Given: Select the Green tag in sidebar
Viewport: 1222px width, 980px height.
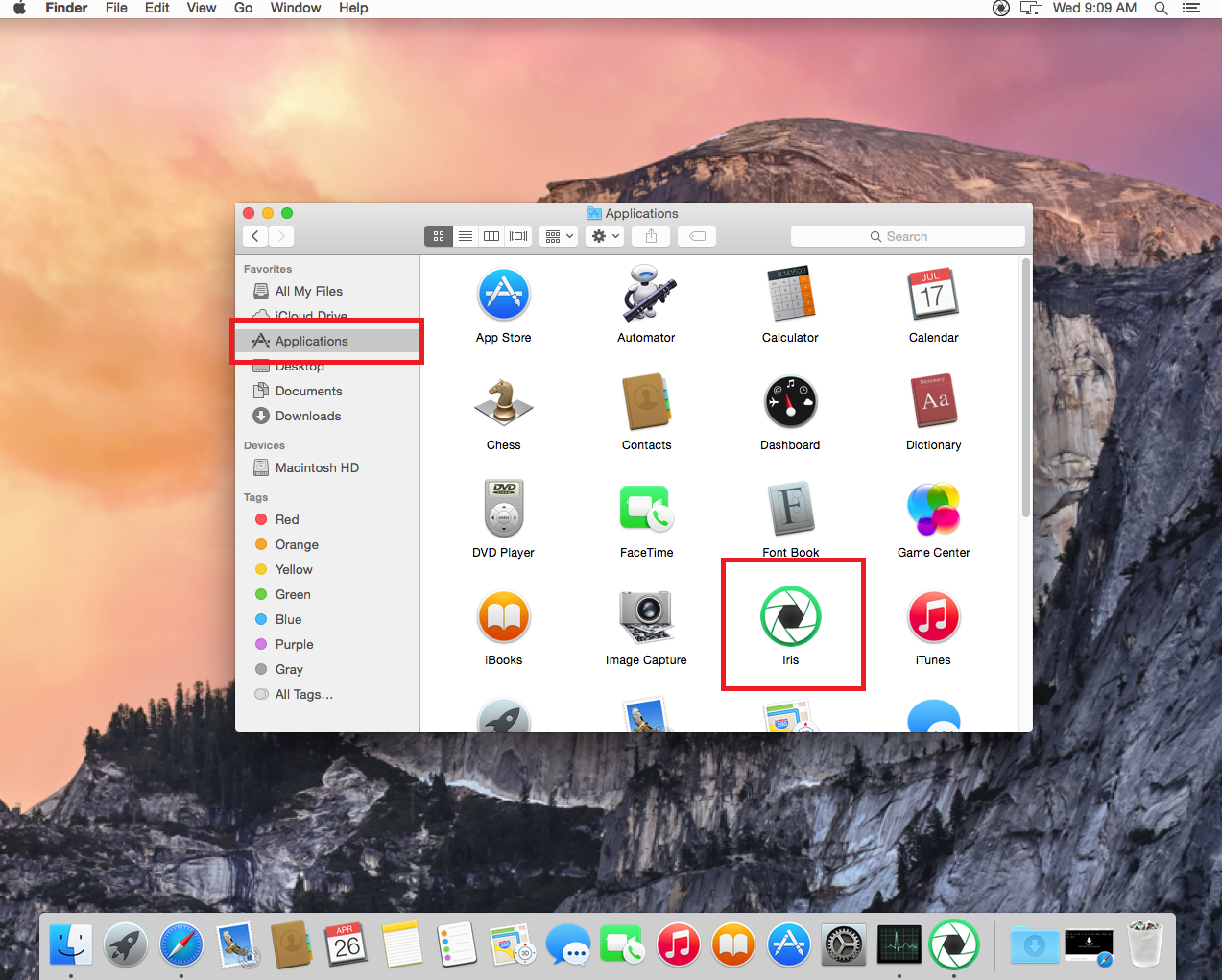Looking at the screenshot, I should coord(327,594).
